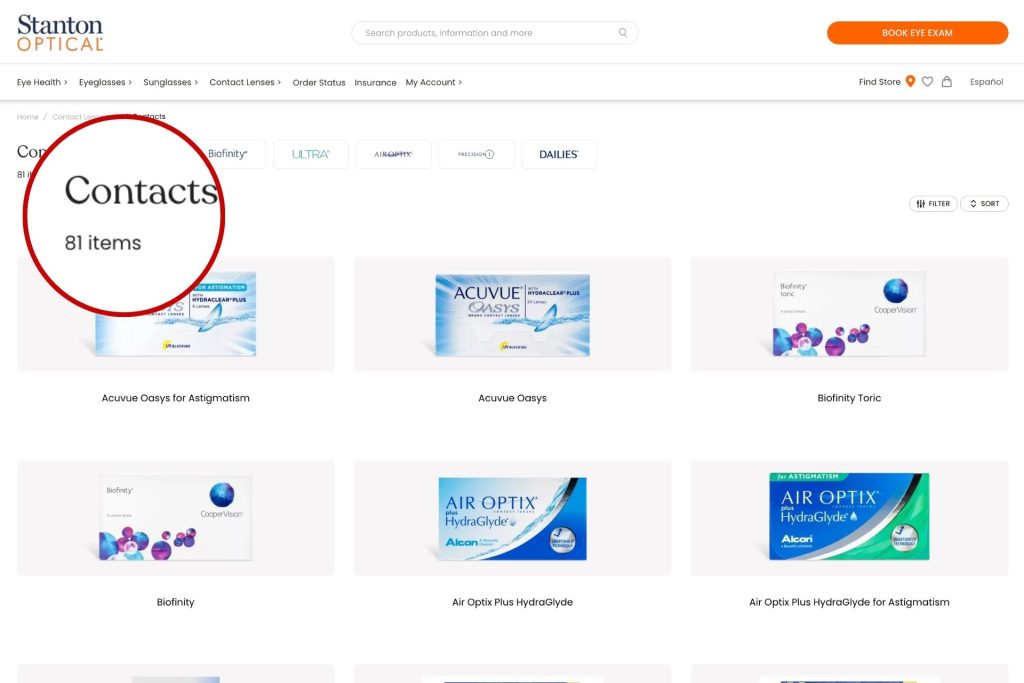
Task: Switch language to Español
Action: coord(986,82)
